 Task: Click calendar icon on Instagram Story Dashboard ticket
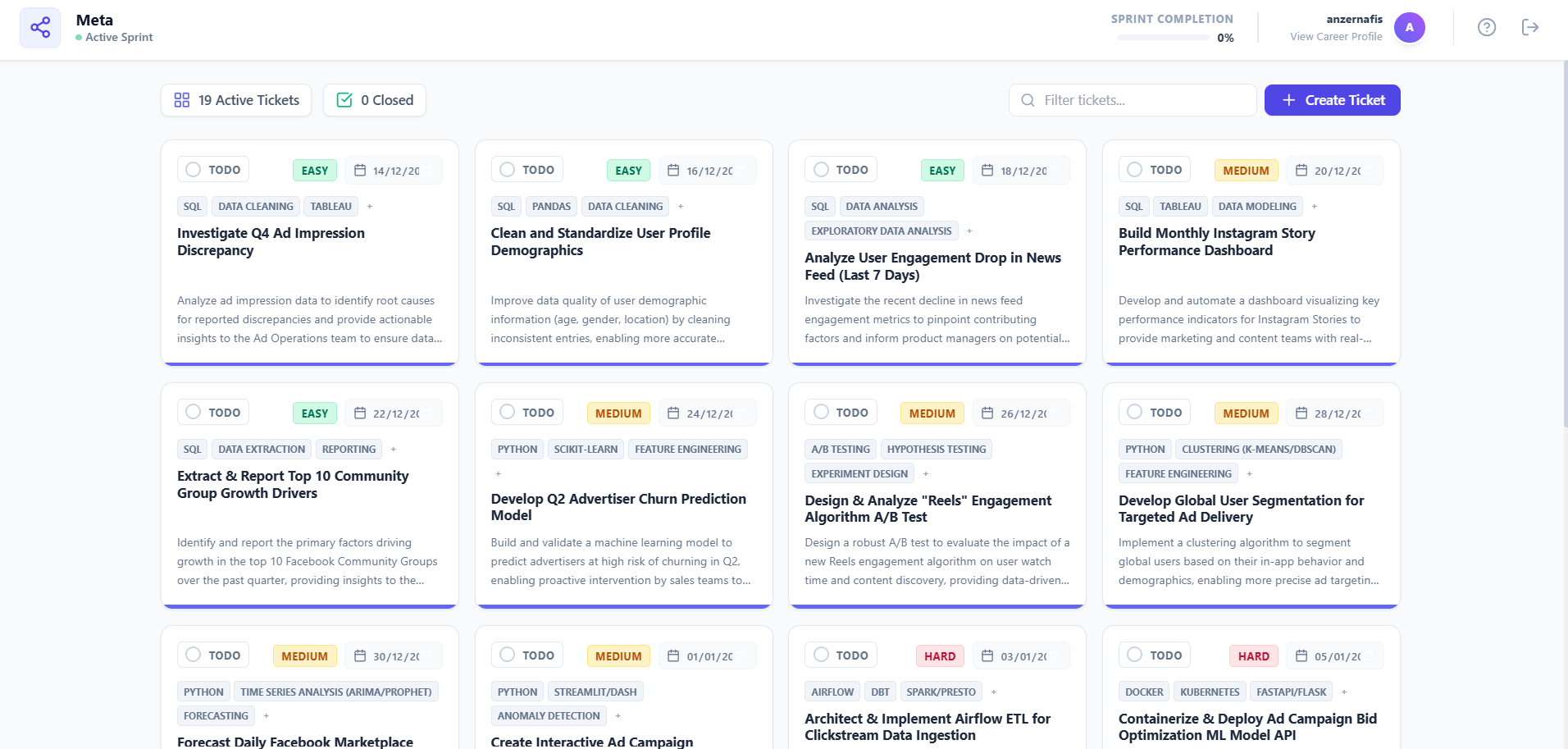[x=1301, y=171]
